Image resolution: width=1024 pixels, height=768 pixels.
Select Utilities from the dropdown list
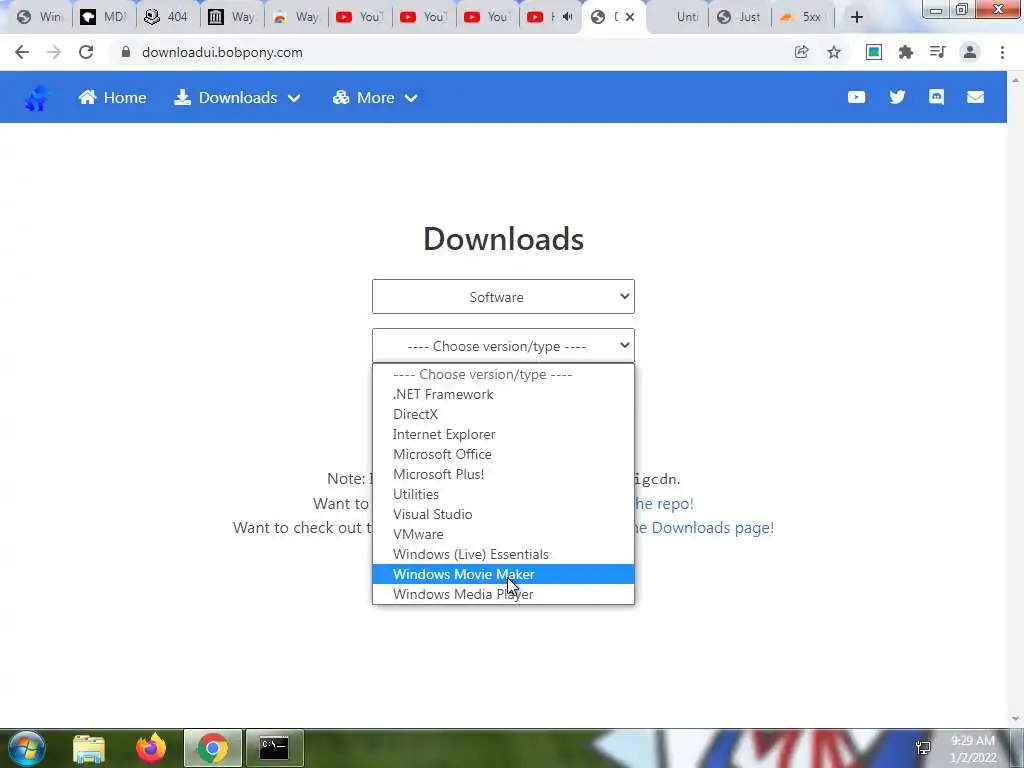[x=503, y=494]
